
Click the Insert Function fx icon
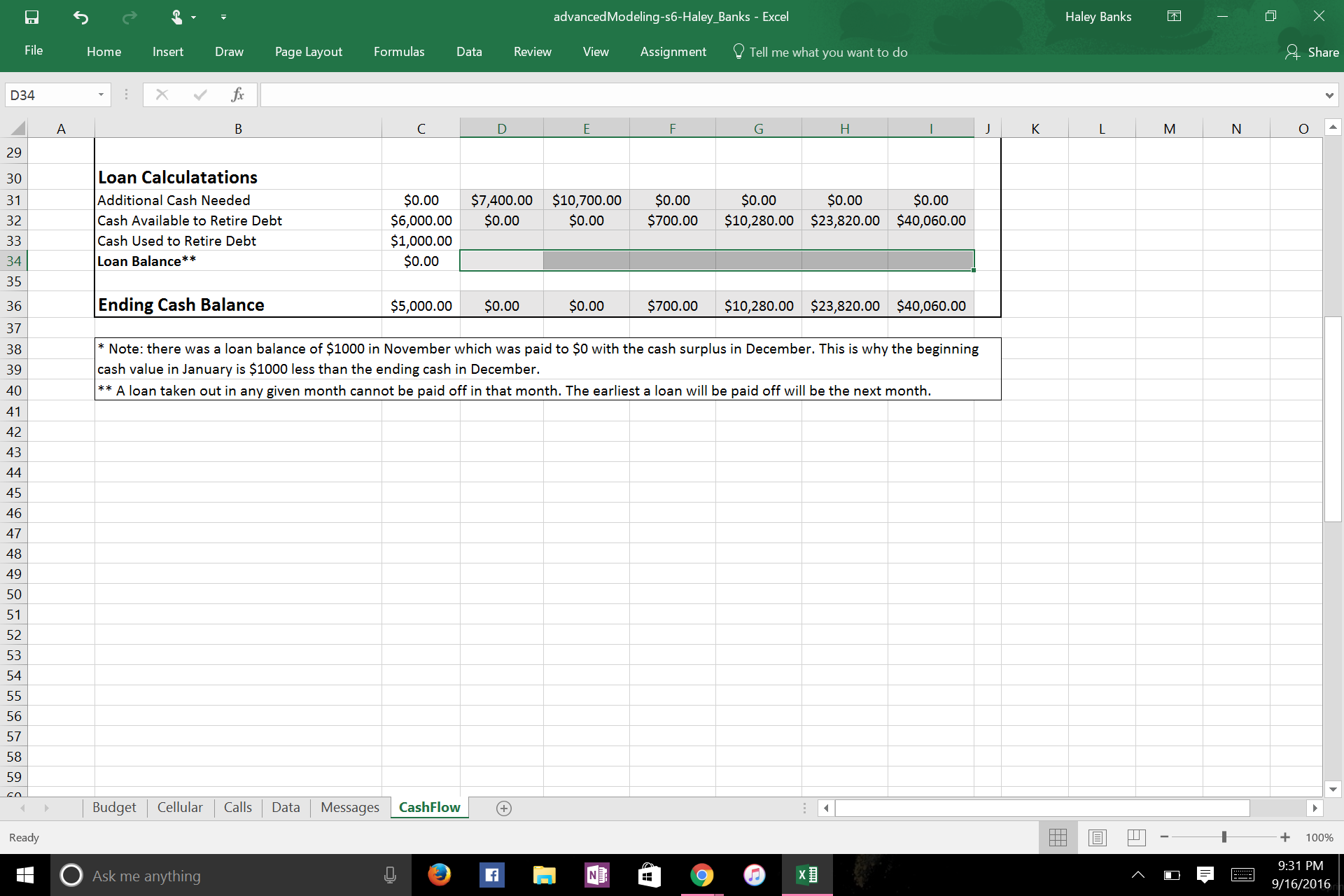(x=237, y=94)
